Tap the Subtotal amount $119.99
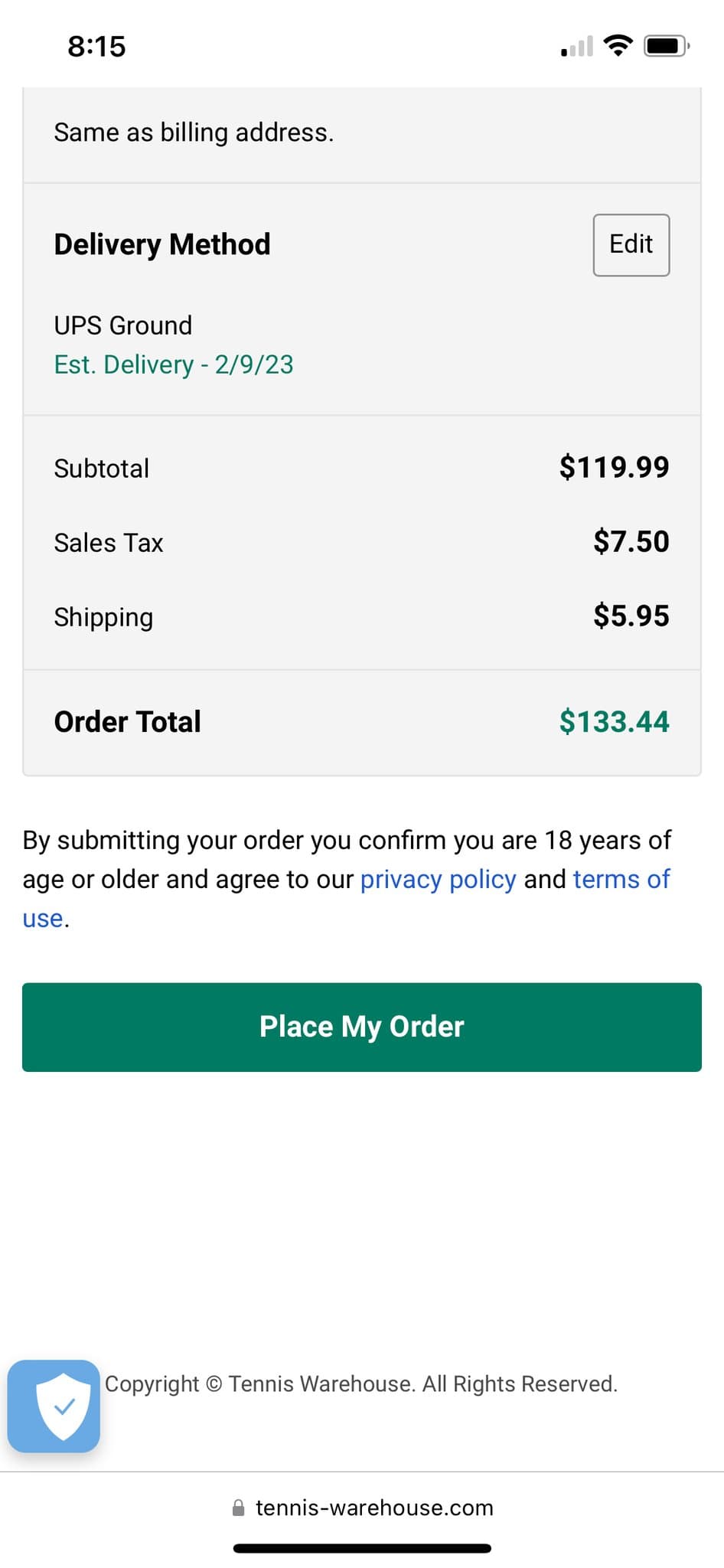Viewport: 724px width, 1568px height. point(614,467)
